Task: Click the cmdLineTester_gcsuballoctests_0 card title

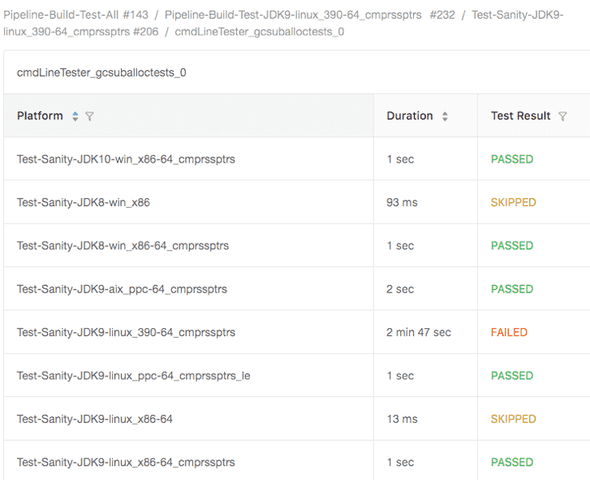Action: click(x=102, y=73)
